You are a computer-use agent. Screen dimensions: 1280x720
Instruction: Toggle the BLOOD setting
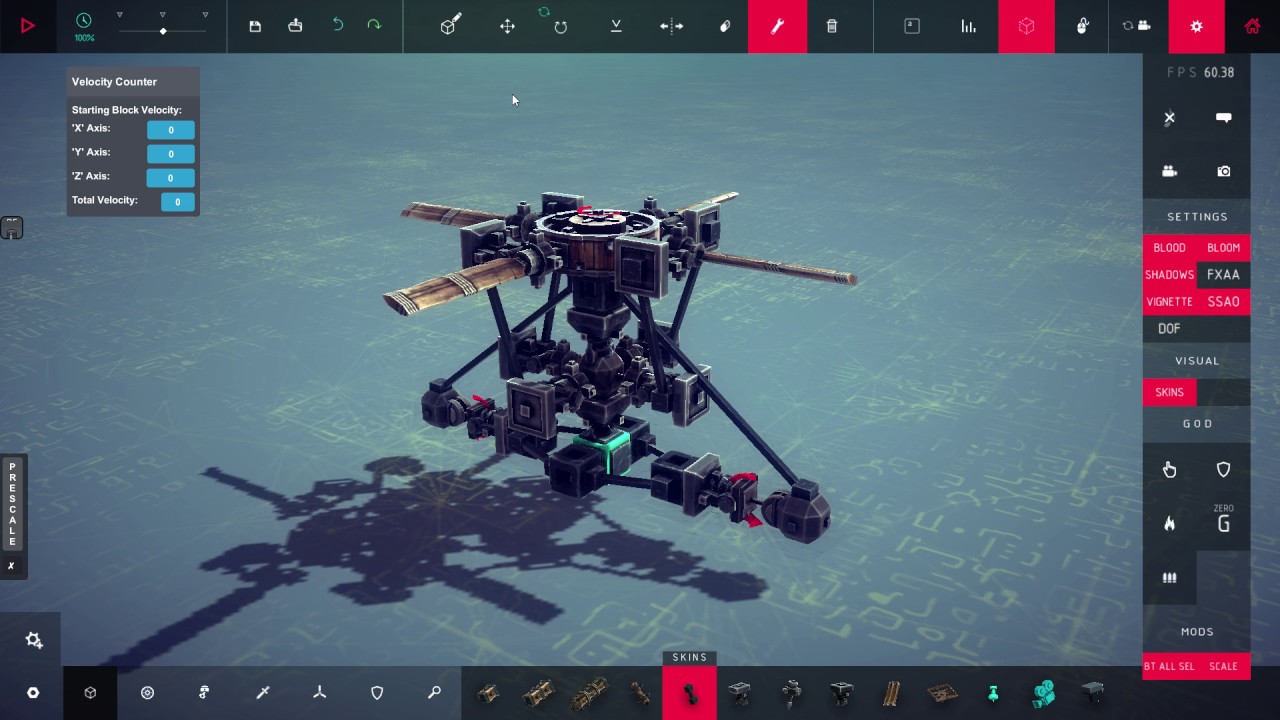tap(1169, 248)
